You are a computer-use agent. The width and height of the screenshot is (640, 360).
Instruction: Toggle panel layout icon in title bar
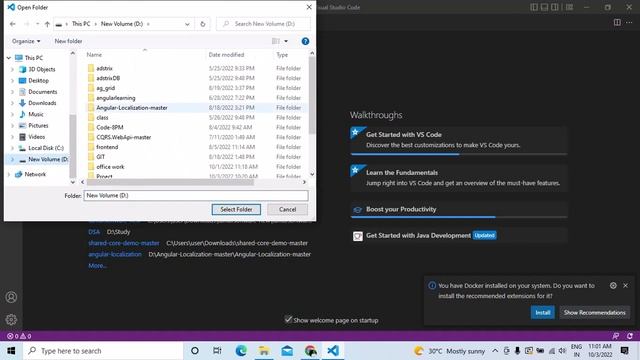(x=544, y=7)
